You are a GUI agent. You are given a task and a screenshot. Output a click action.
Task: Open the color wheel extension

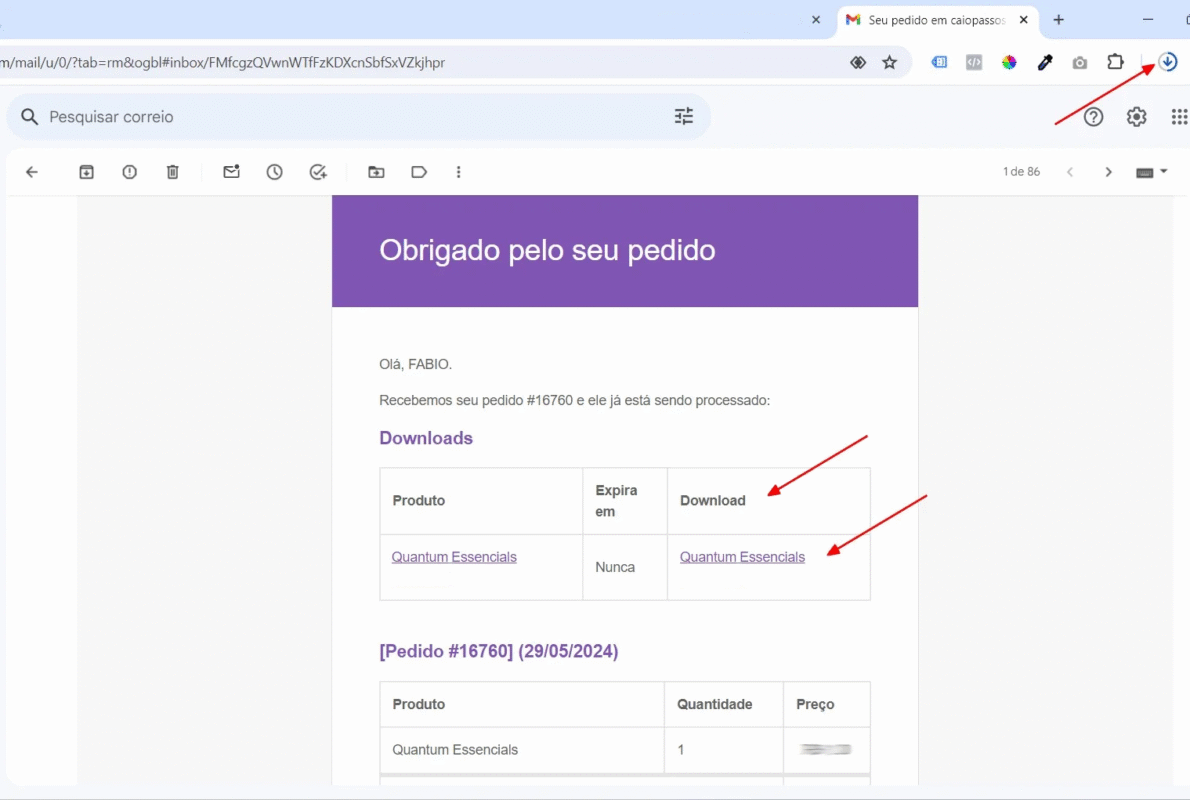point(1009,62)
